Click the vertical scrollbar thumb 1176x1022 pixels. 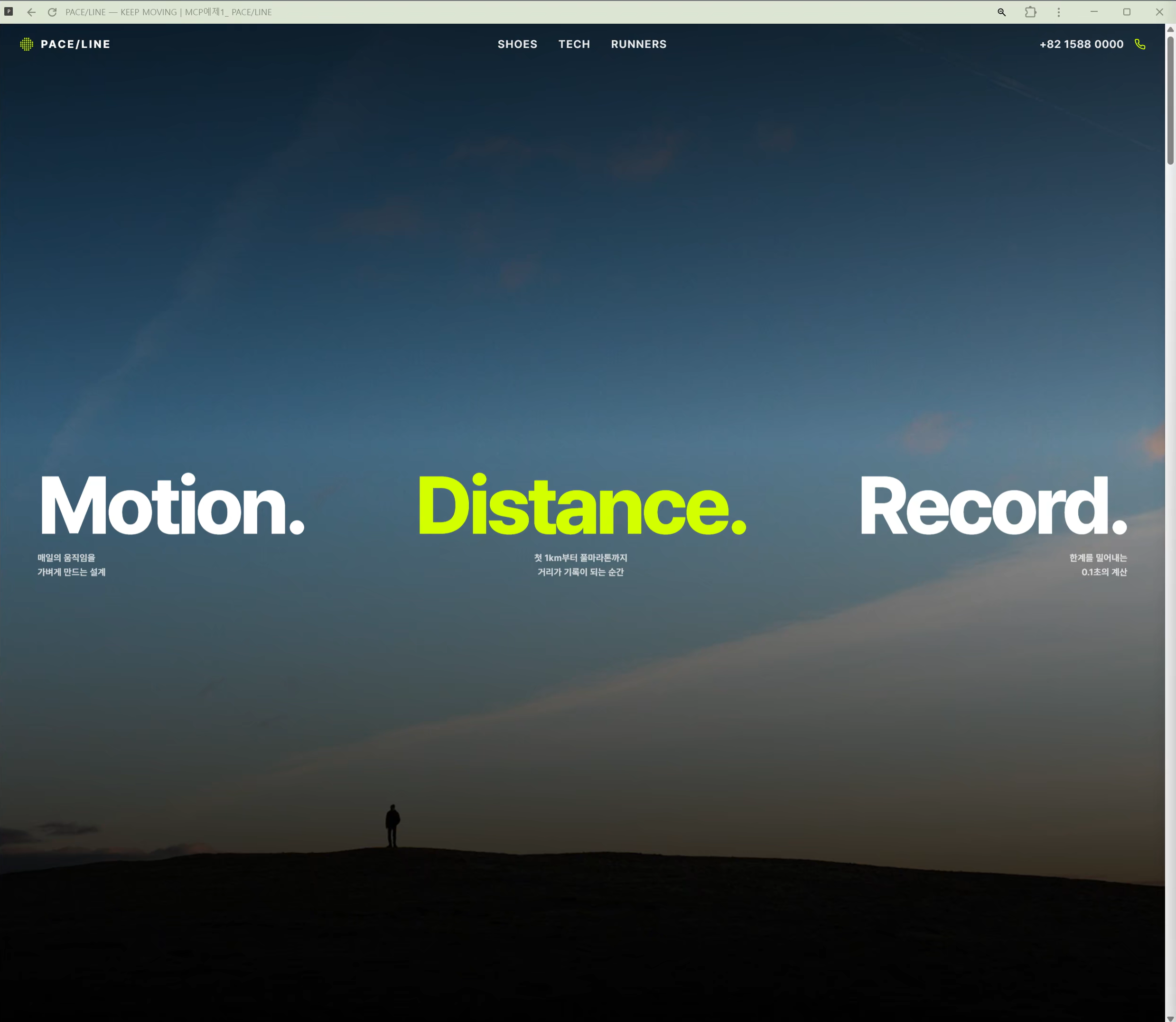click(1170, 101)
